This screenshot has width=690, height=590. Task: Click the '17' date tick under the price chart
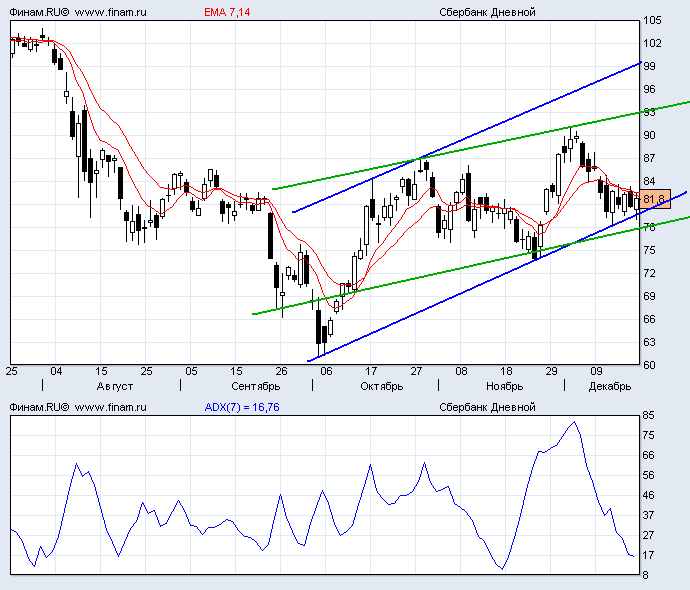[x=371, y=371]
